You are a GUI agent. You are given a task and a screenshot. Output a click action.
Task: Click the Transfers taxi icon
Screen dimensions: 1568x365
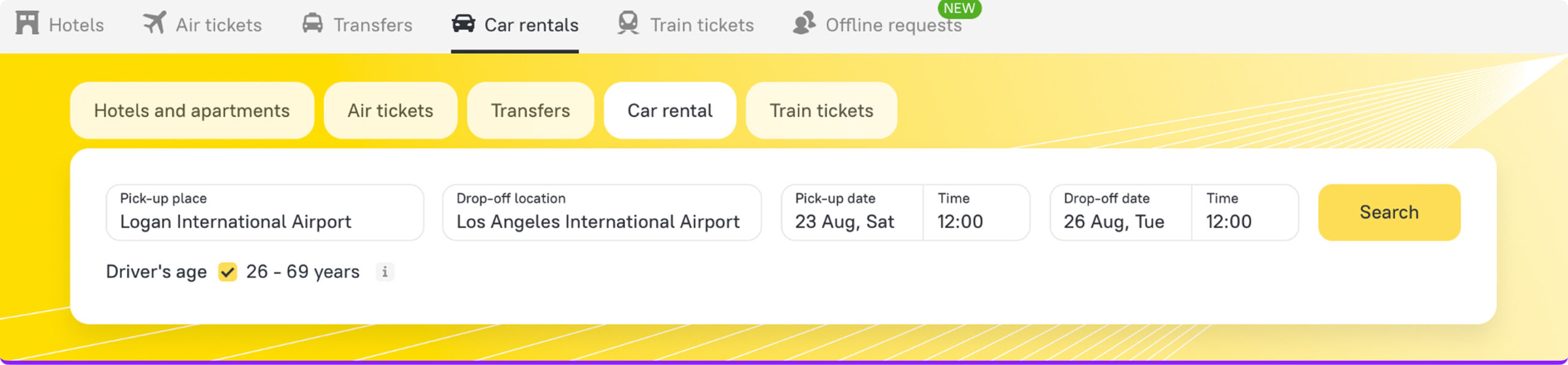point(312,23)
